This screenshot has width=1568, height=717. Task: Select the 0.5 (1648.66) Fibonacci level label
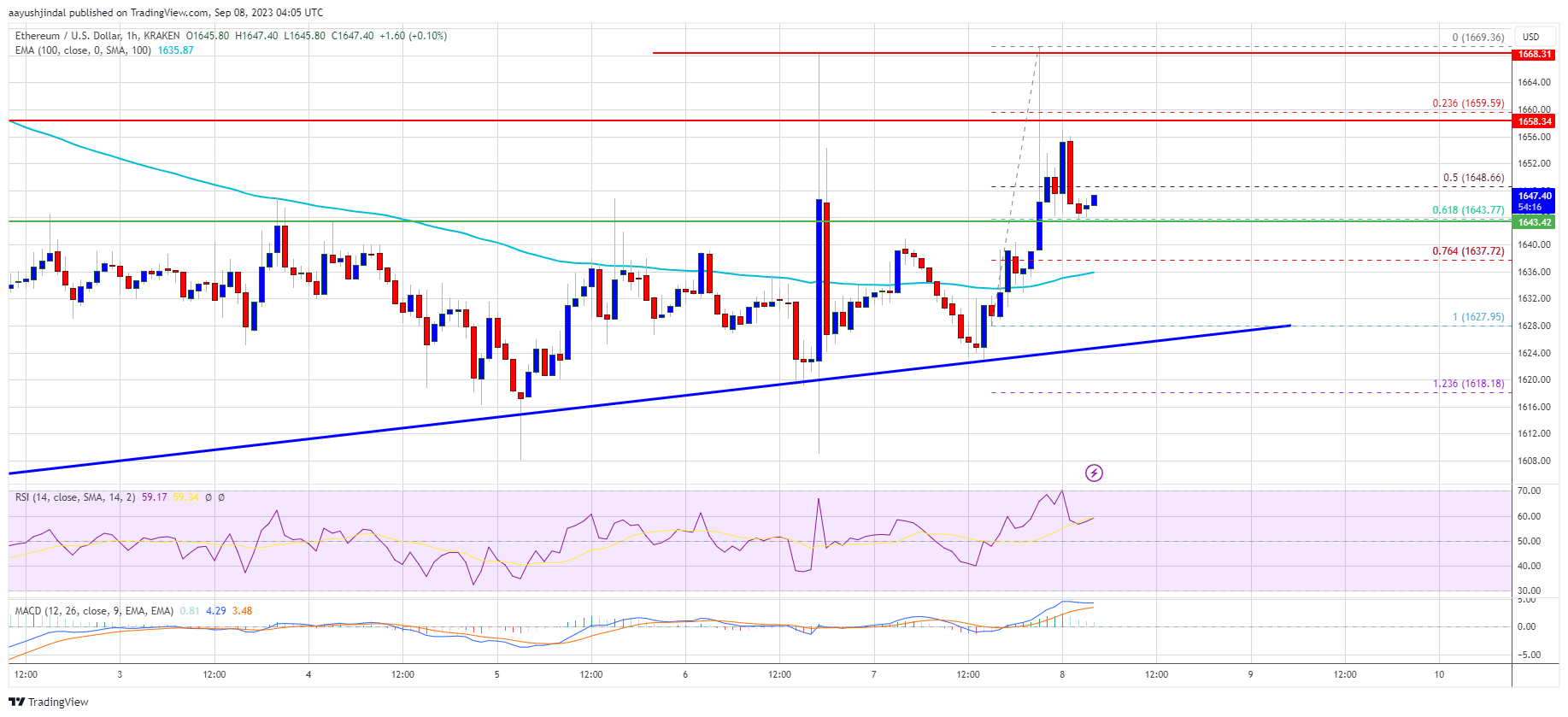(x=1473, y=178)
